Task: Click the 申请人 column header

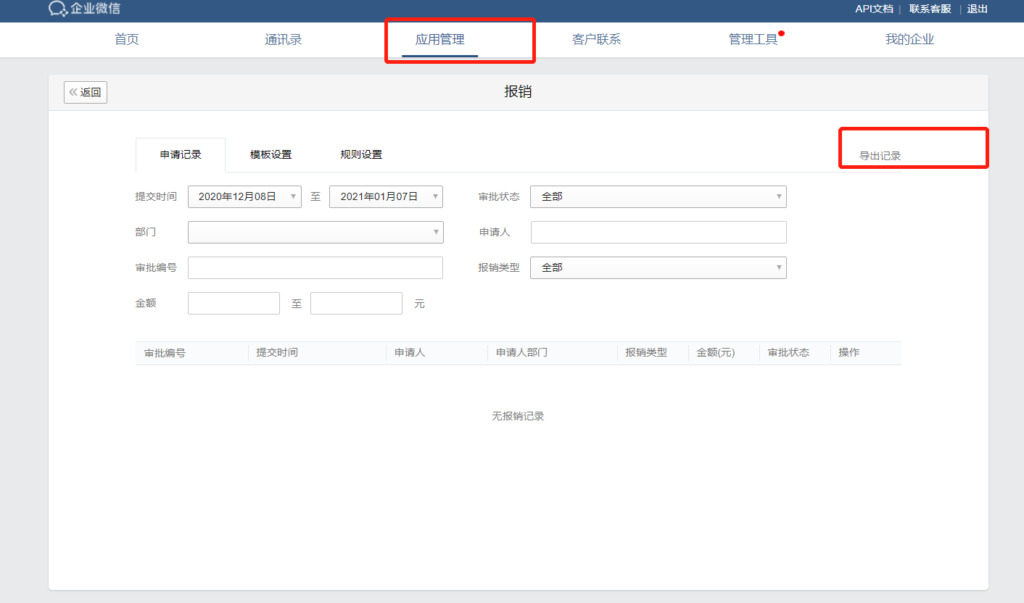Action: (409, 353)
